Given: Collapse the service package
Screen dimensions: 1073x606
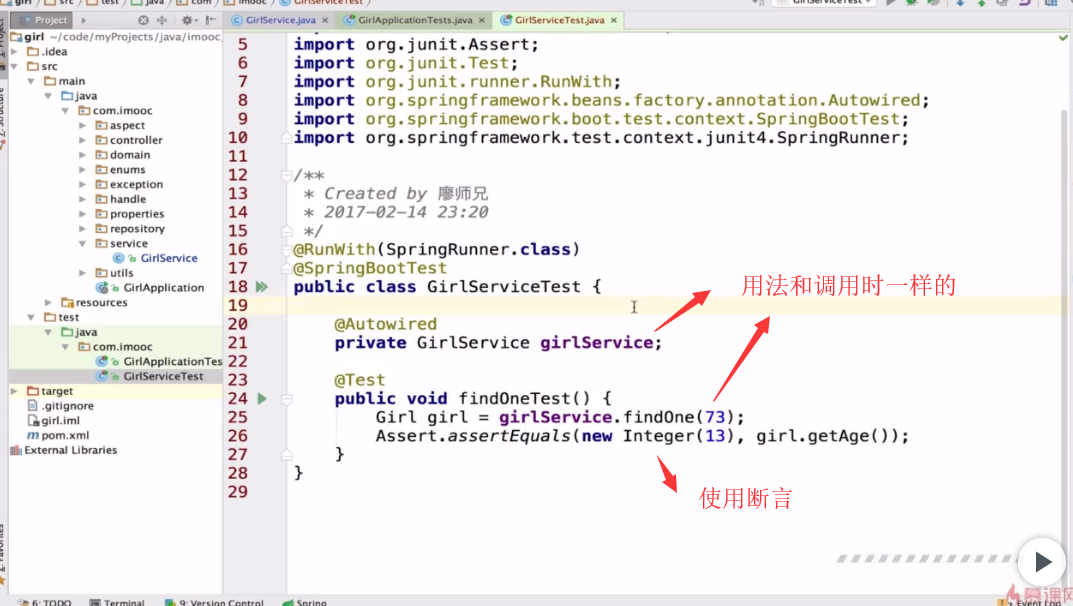Looking at the screenshot, I should click(x=83, y=243).
